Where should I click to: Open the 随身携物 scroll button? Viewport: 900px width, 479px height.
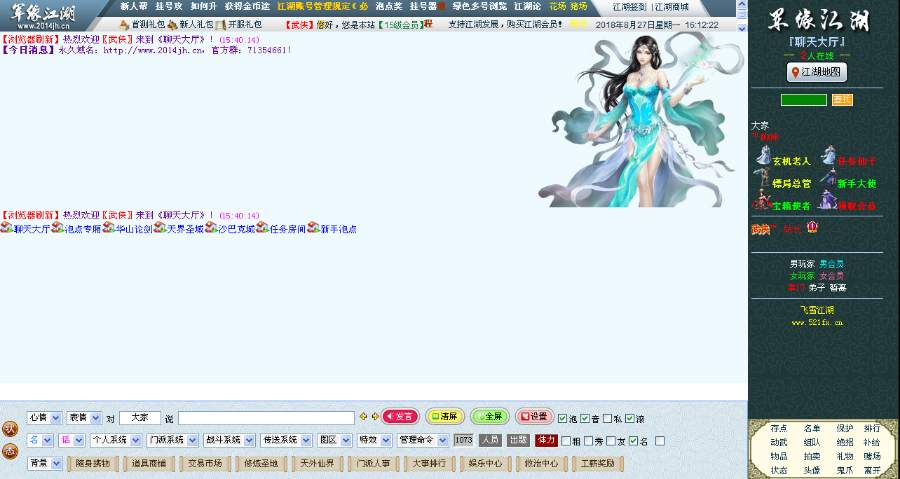coord(92,463)
